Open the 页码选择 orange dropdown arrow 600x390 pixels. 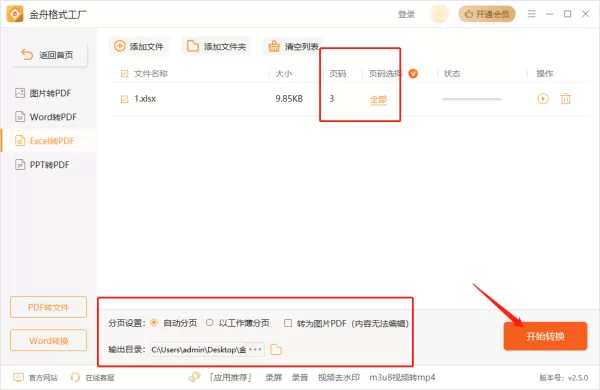coord(413,73)
